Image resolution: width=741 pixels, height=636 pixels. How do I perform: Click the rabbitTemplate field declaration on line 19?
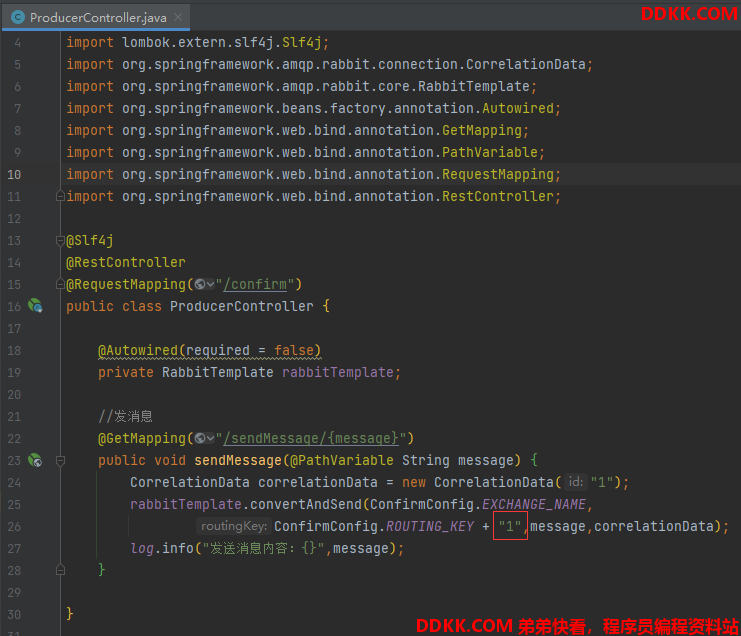coord(337,372)
